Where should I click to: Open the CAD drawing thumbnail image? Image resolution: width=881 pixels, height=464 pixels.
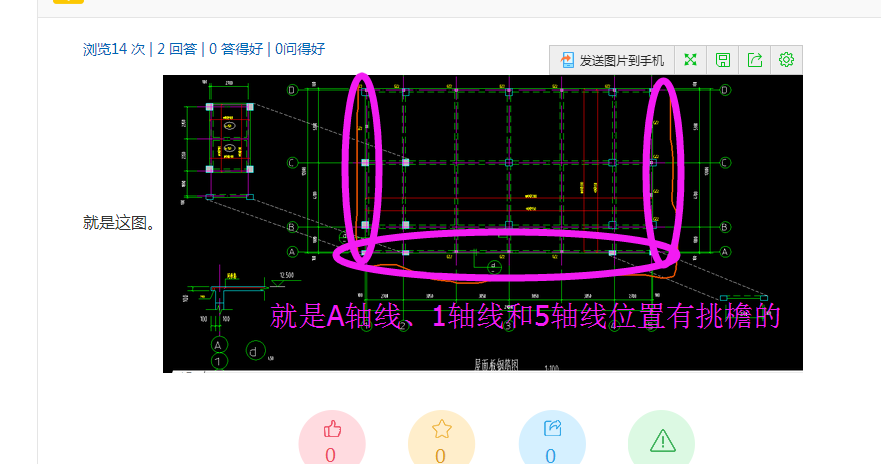pos(483,224)
